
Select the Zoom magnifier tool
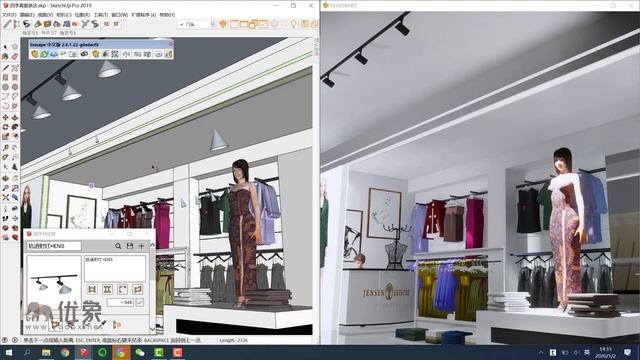point(5,188)
